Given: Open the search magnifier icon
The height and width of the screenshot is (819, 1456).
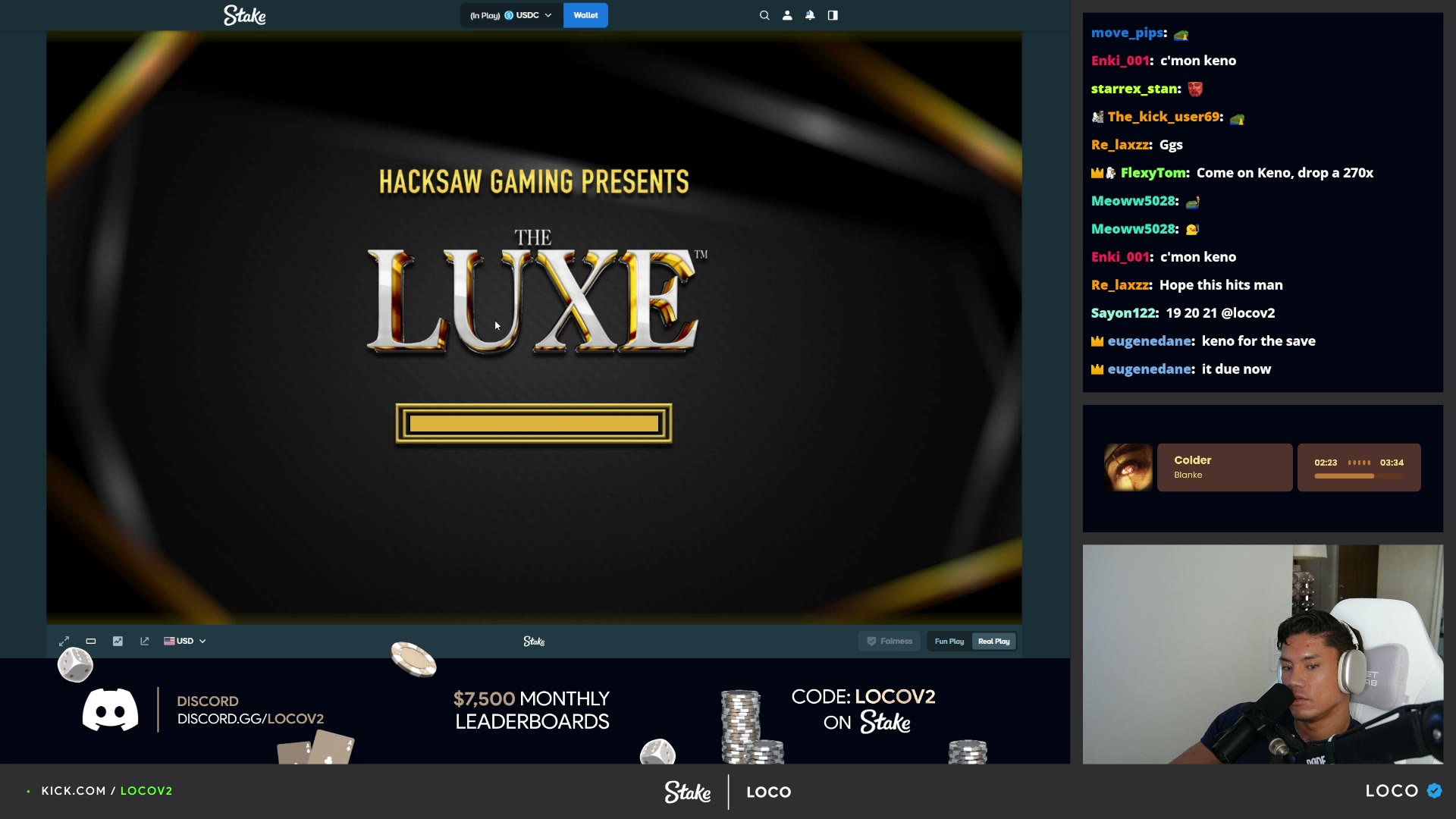Looking at the screenshot, I should point(764,15).
